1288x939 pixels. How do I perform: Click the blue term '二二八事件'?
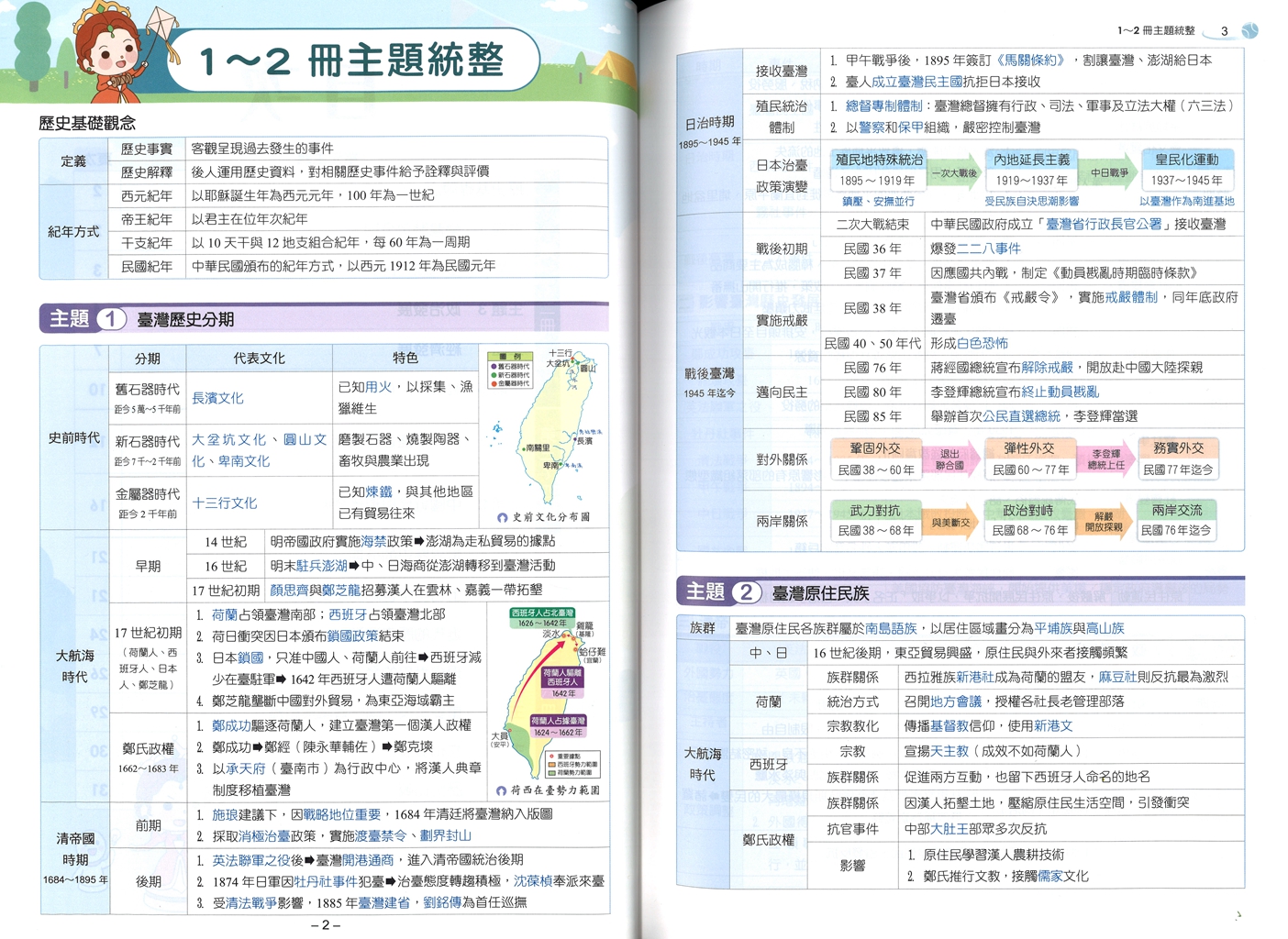click(x=988, y=249)
